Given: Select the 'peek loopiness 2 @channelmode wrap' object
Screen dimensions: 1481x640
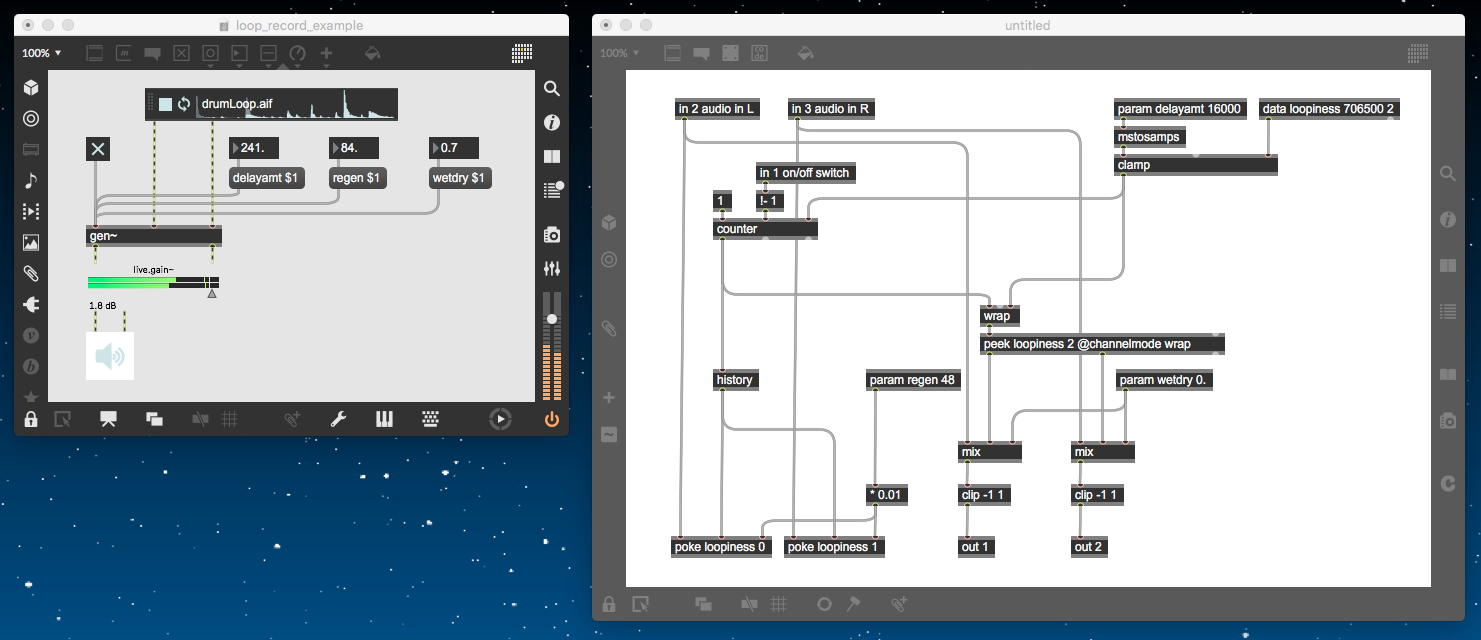Looking at the screenshot, I should point(1101,344).
